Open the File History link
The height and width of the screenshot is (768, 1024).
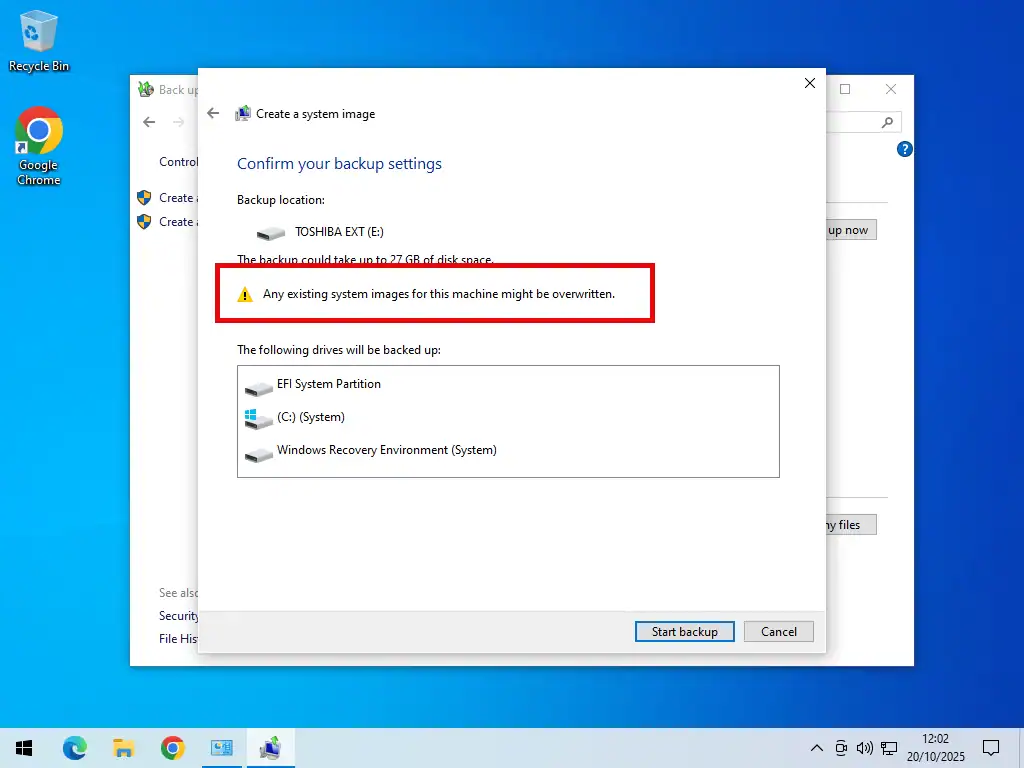[176, 639]
